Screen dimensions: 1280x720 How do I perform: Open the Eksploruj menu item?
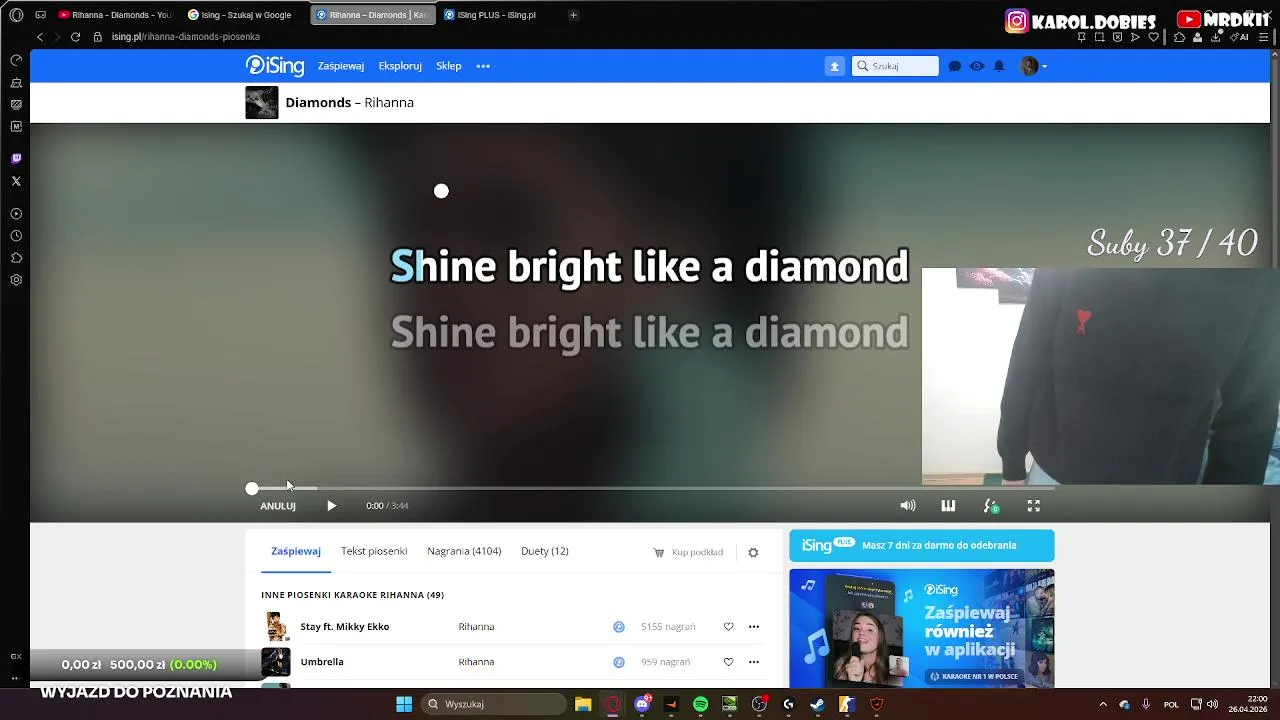pos(400,66)
